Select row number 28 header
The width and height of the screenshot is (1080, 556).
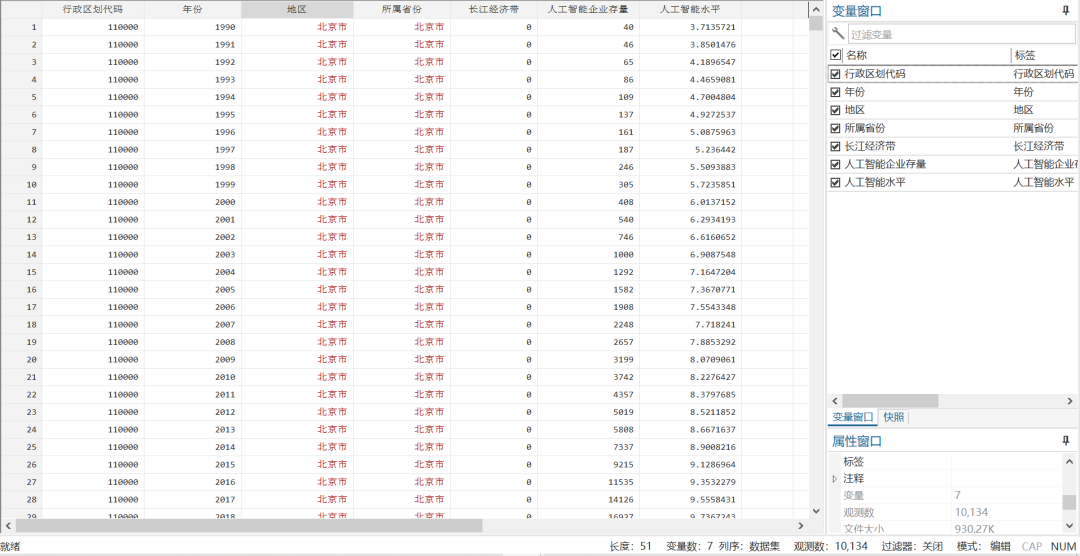pos(21,500)
